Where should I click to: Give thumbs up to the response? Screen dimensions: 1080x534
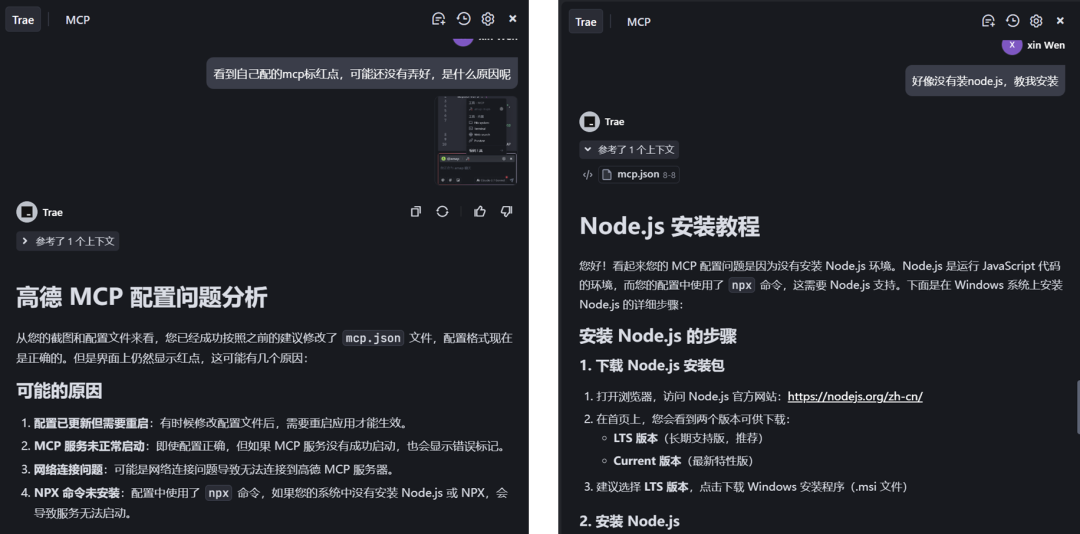pos(479,212)
